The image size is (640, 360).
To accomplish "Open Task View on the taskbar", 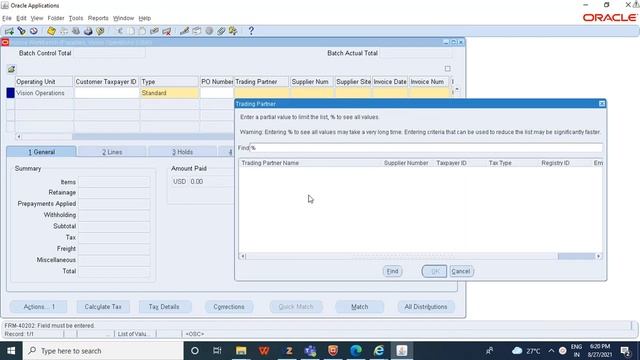I will pos(217,351).
